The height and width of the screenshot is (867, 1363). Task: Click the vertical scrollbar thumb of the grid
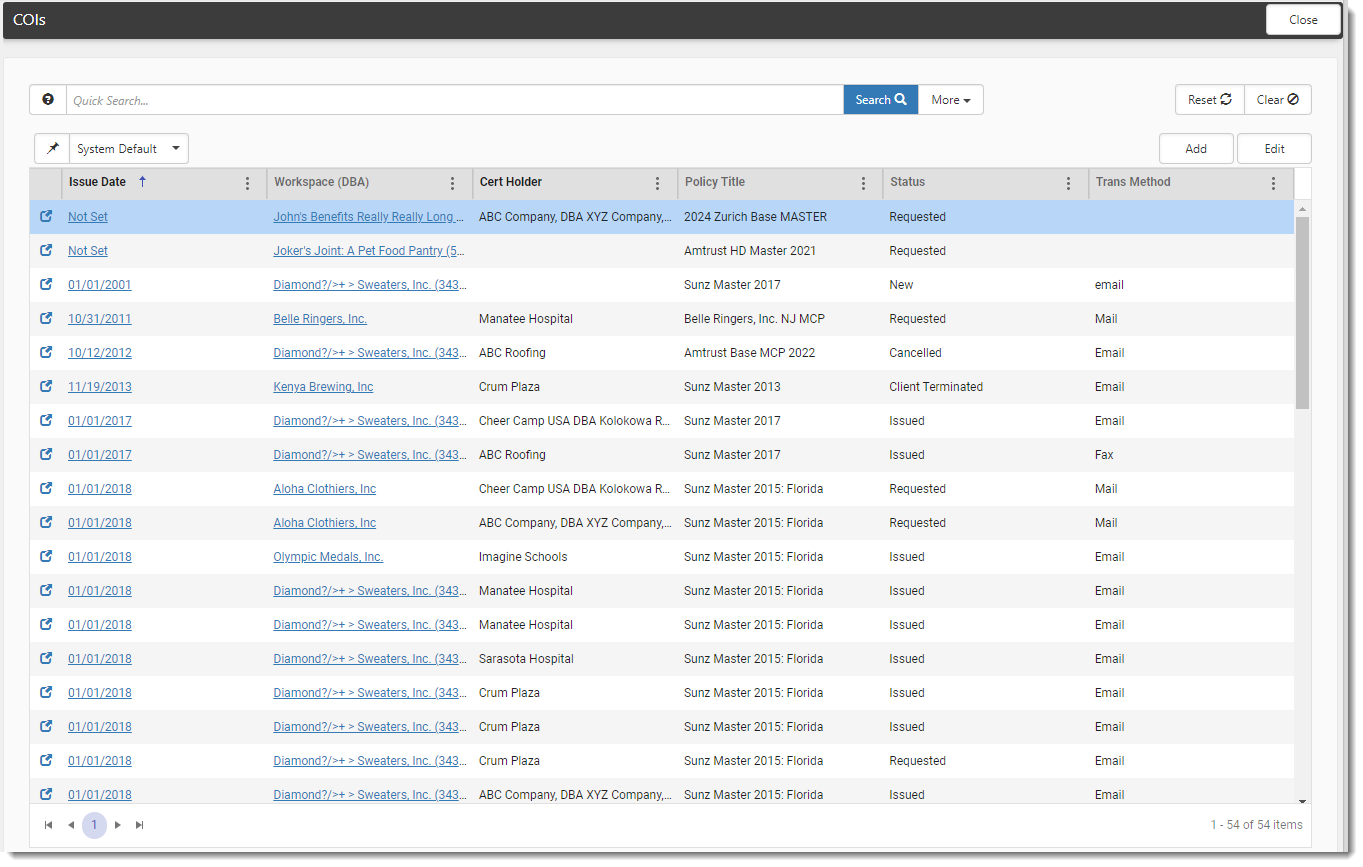pos(1302,312)
